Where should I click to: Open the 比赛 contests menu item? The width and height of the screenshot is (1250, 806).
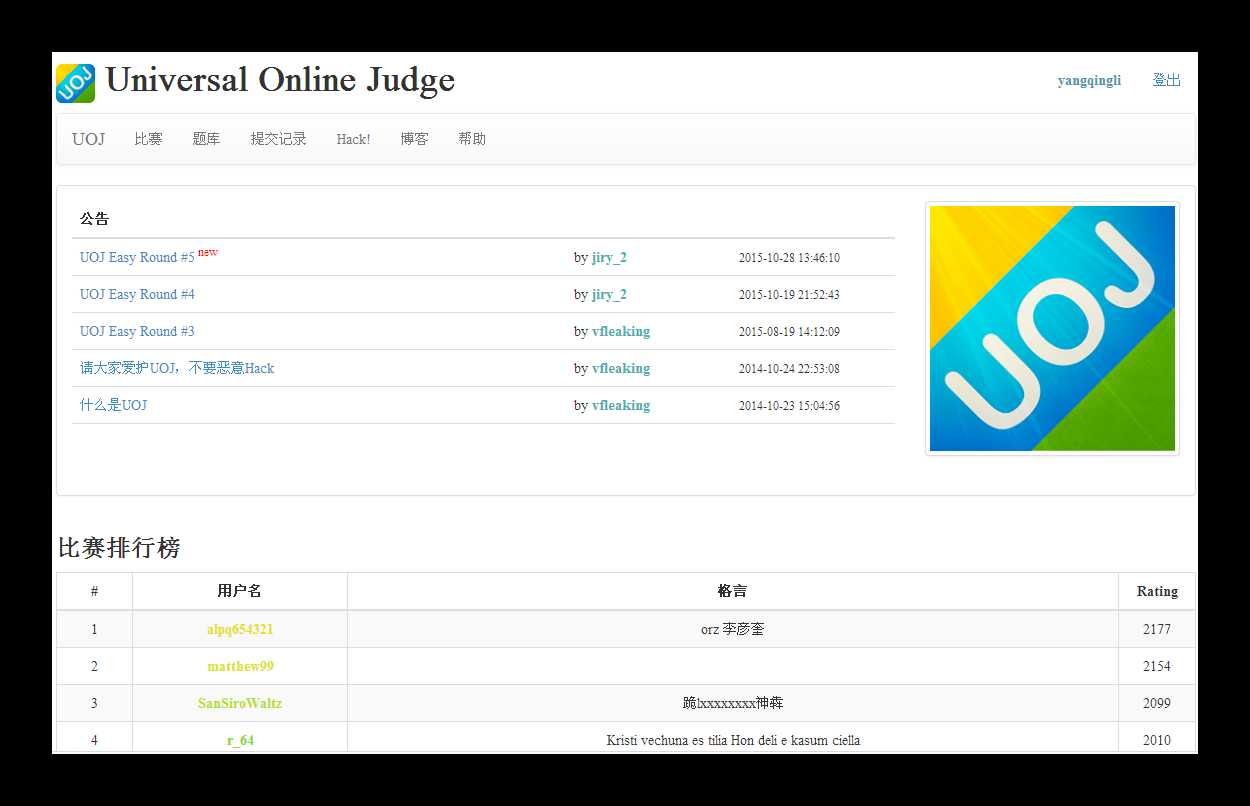[x=148, y=139]
